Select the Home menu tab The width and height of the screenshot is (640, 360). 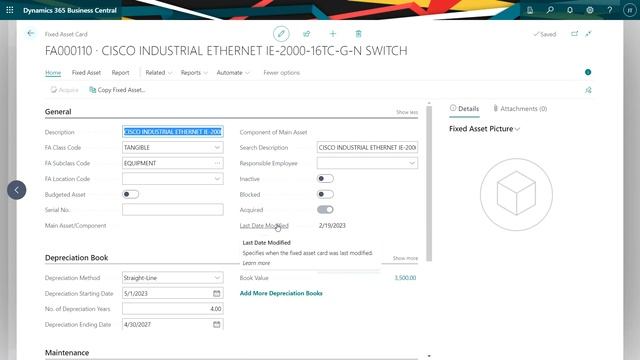(53, 73)
